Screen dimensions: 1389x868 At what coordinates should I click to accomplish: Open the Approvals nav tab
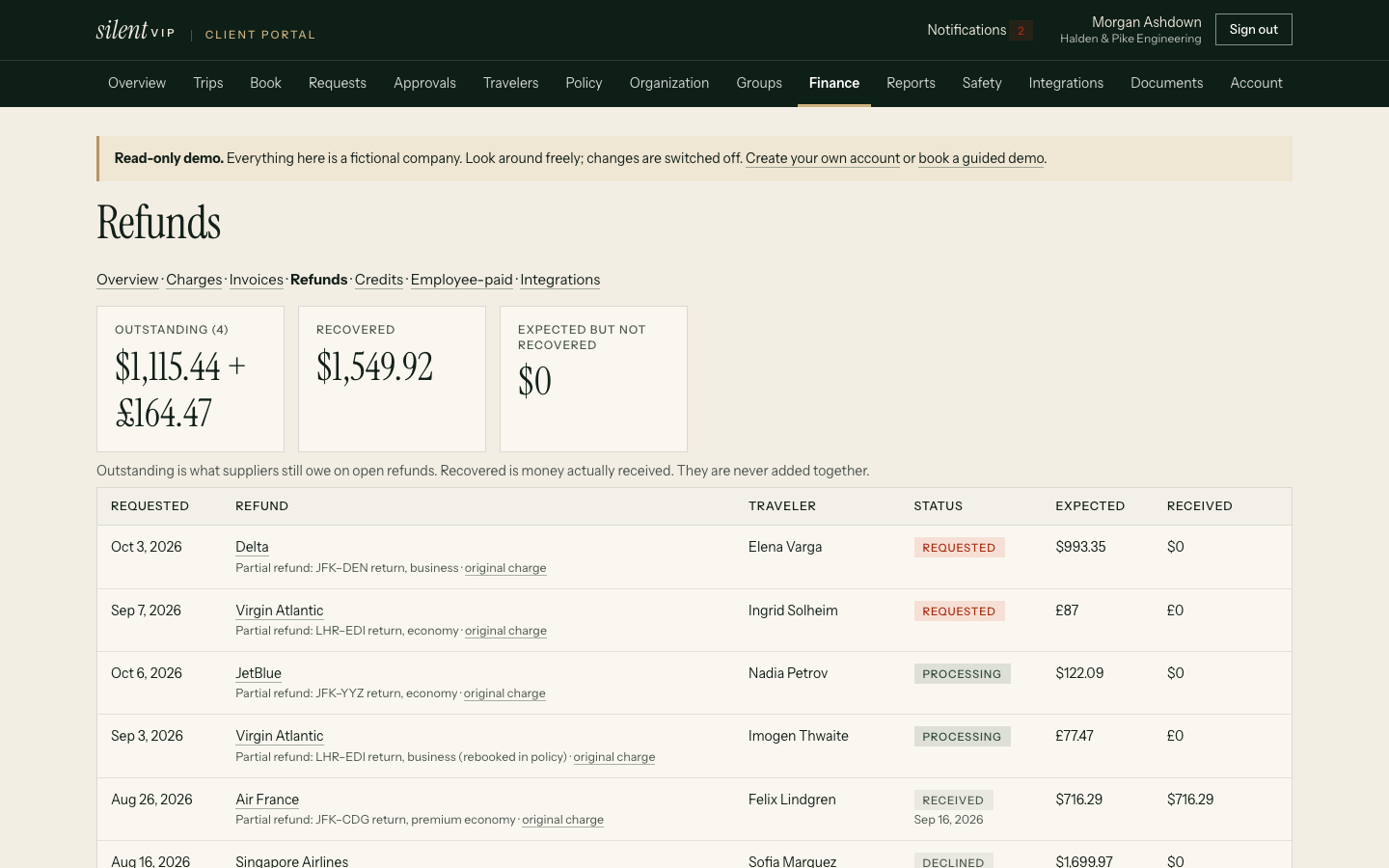pos(424,83)
